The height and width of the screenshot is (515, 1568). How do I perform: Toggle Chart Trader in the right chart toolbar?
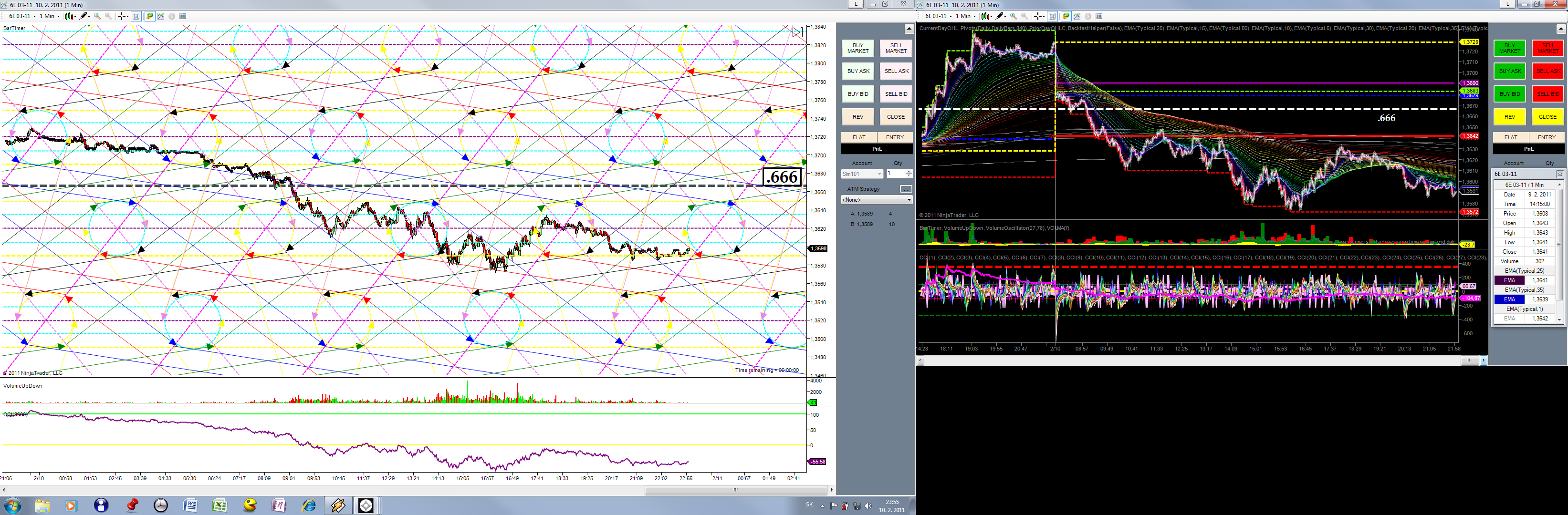(1066, 16)
